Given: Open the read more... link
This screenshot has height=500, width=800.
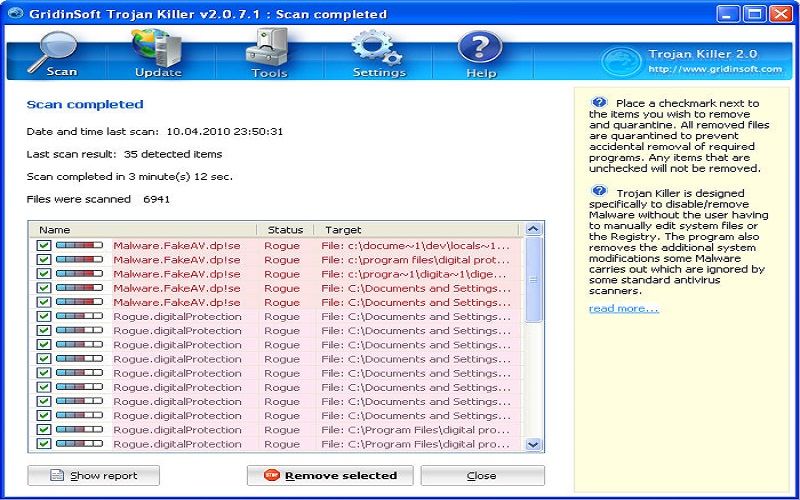Looking at the screenshot, I should click(x=623, y=308).
